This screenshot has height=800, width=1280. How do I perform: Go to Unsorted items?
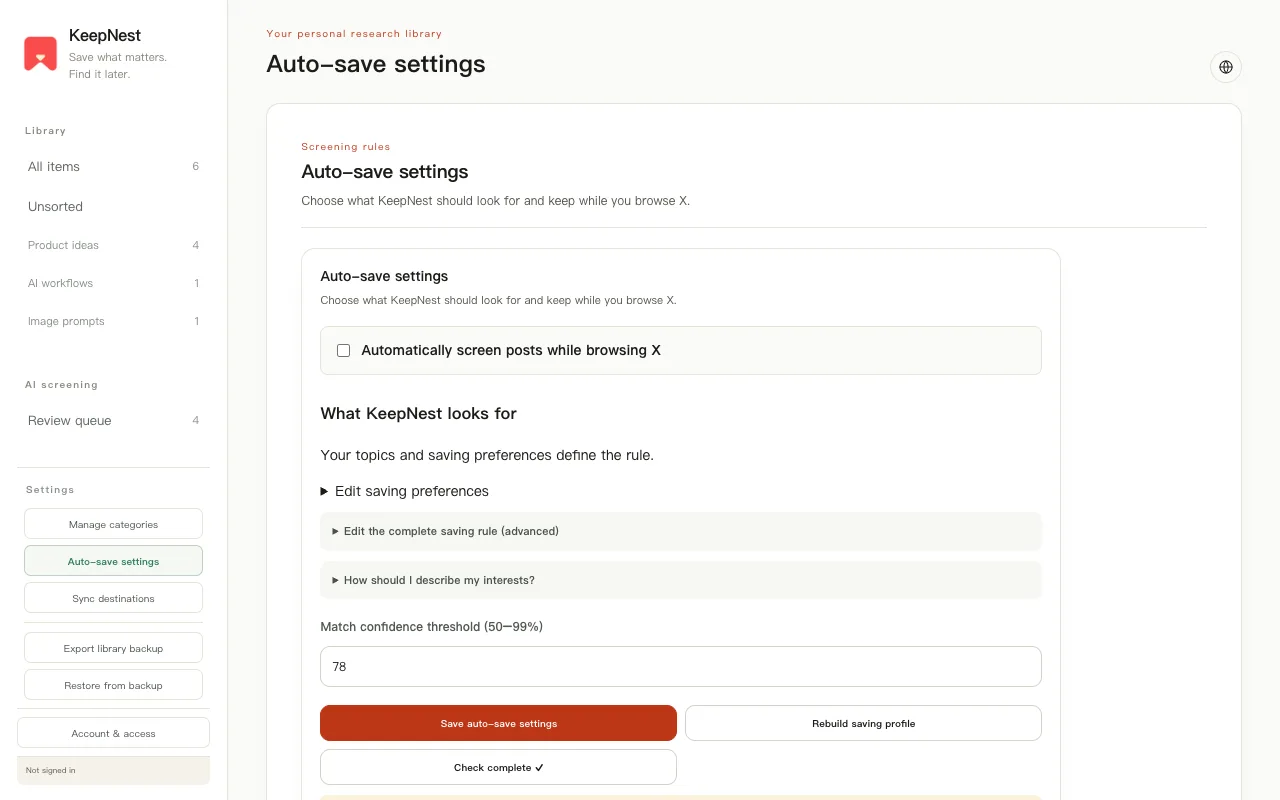113,207
